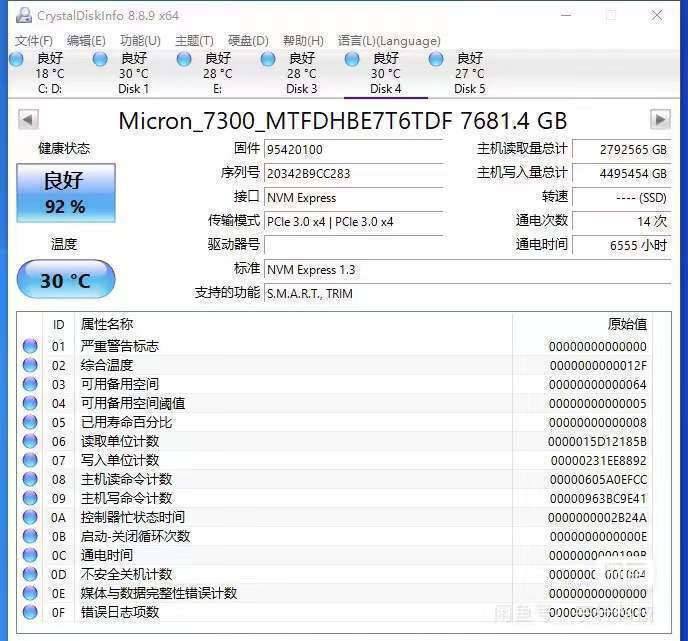Viewport: 688px width, 641px height.
Task: Click the features field S.M.A.R.T., TRIM
Action: [x=468, y=293]
